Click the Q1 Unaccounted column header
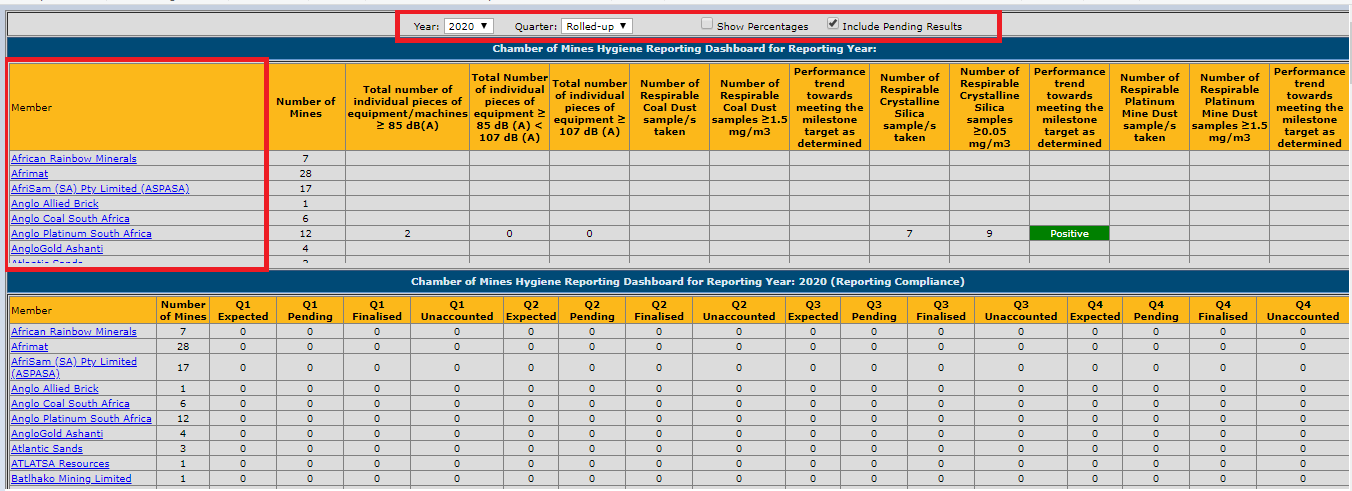 457,310
